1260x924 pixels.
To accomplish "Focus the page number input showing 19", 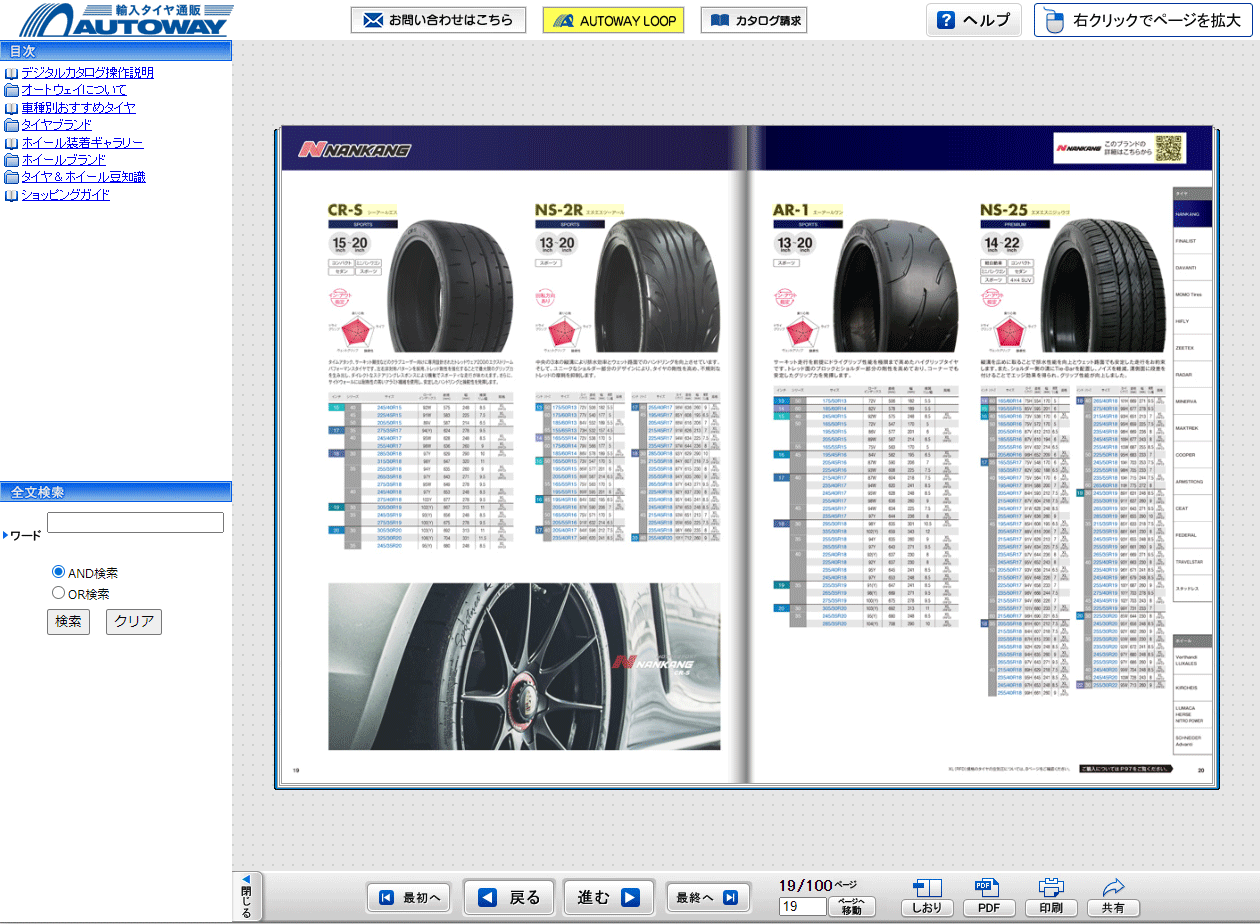I will (x=802, y=907).
